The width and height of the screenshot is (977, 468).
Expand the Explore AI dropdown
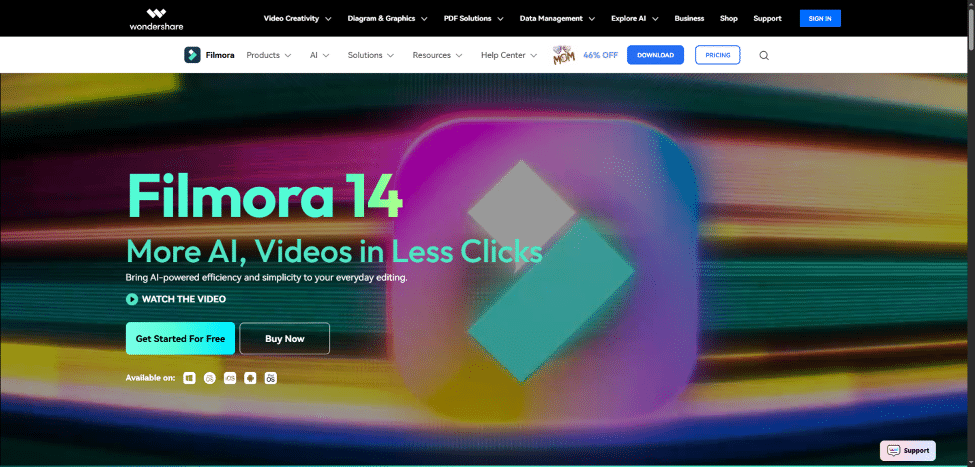pos(634,19)
